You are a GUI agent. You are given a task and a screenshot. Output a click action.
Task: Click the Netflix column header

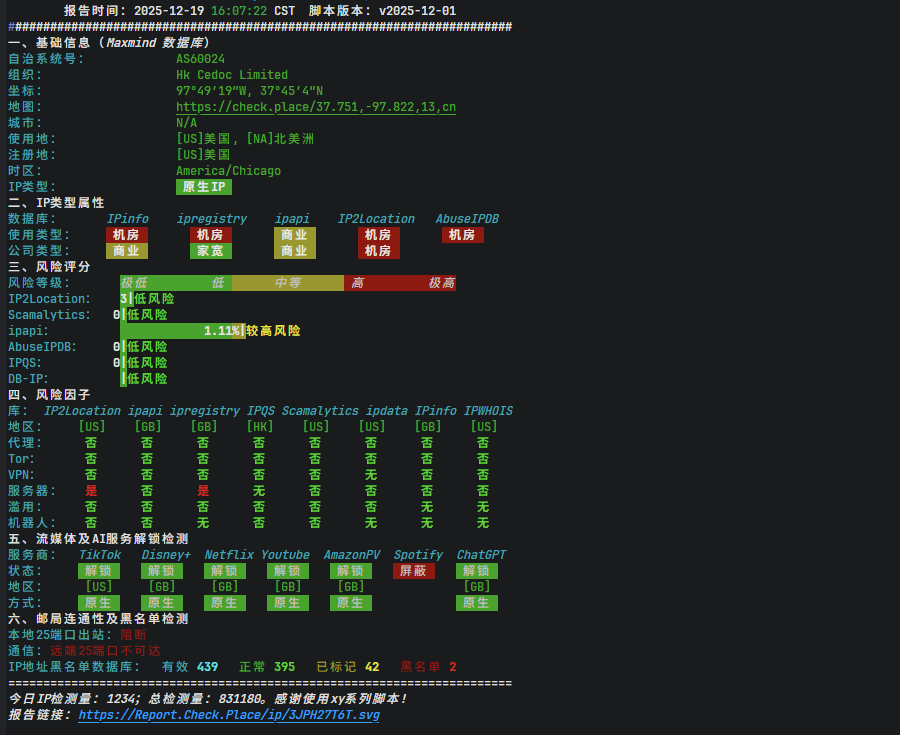pyautogui.click(x=229, y=555)
